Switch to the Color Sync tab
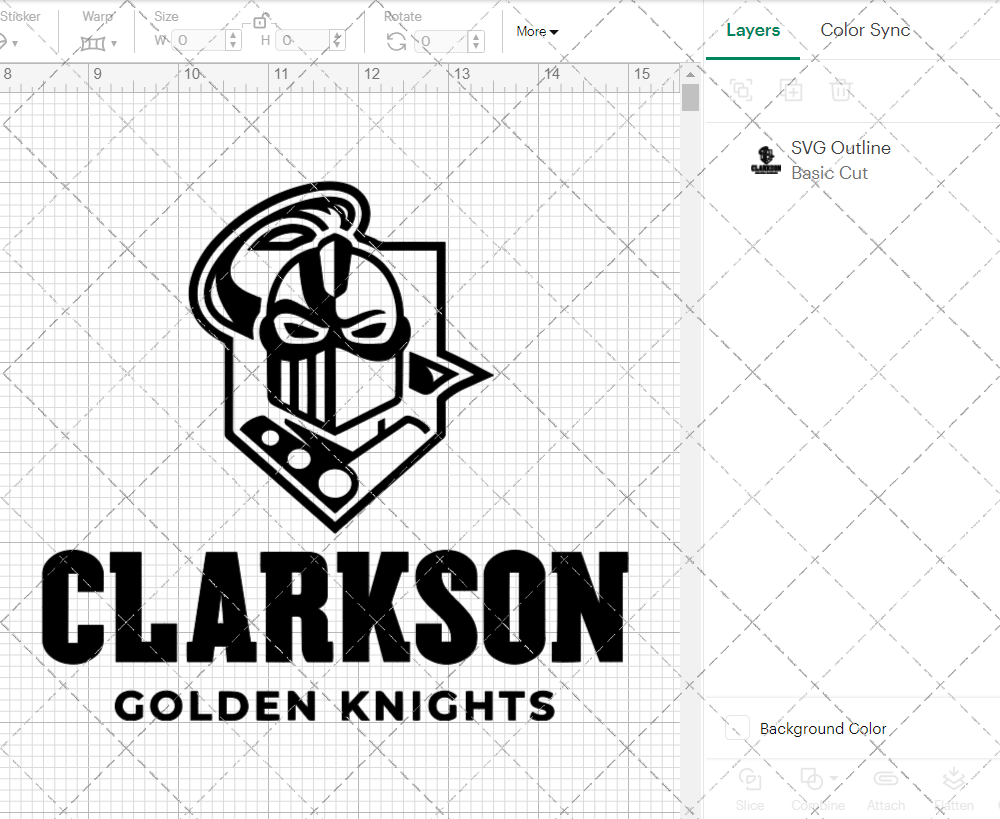The width and height of the screenshot is (1000, 819). coord(865,30)
